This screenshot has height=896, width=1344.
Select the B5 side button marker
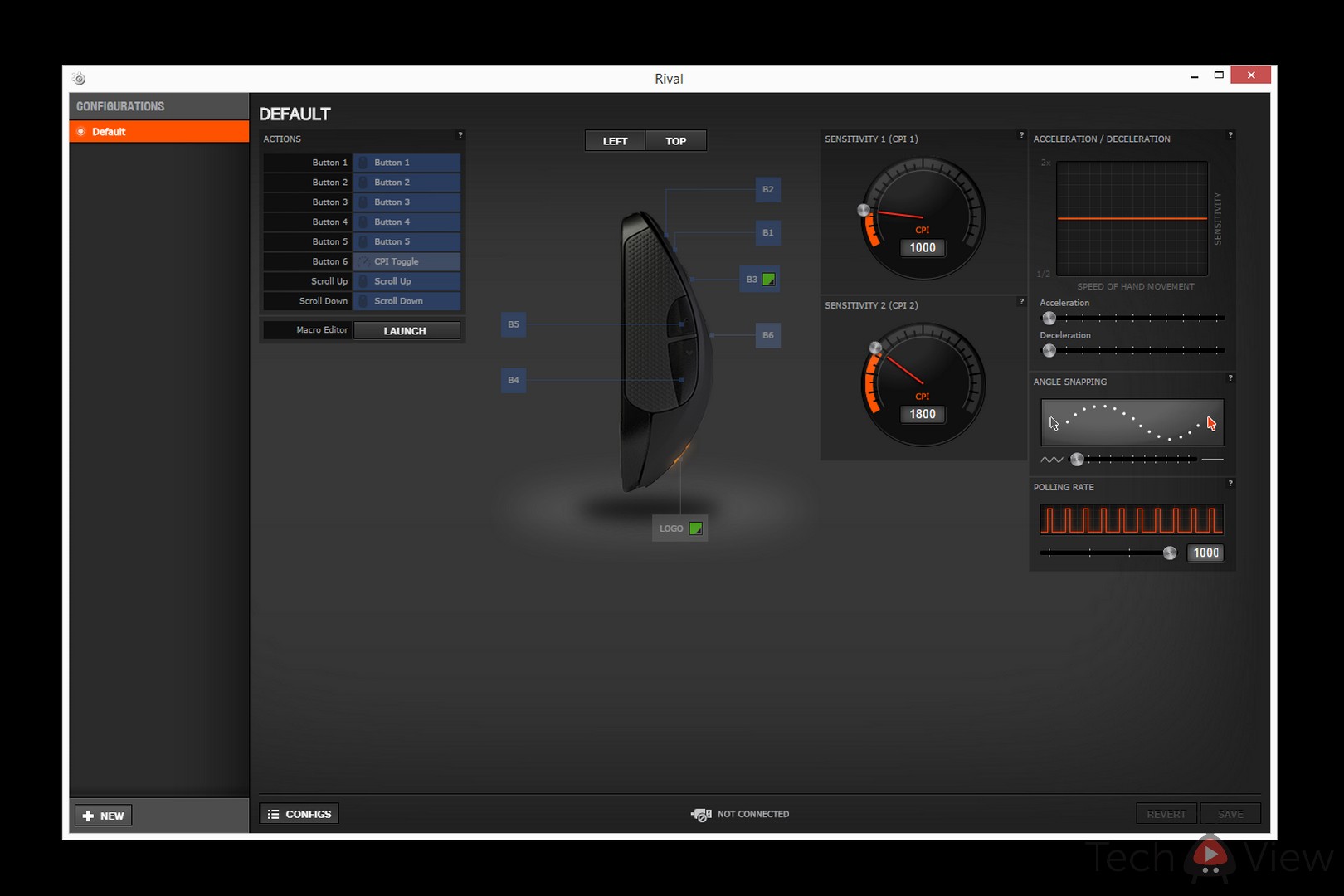pyautogui.click(x=514, y=324)
